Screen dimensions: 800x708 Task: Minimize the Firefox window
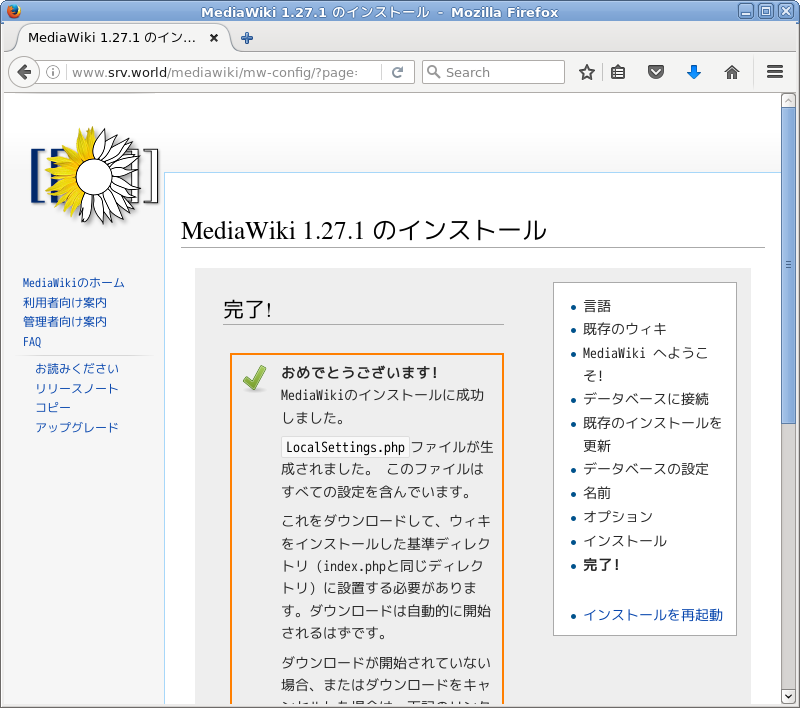tap(746, 11)
